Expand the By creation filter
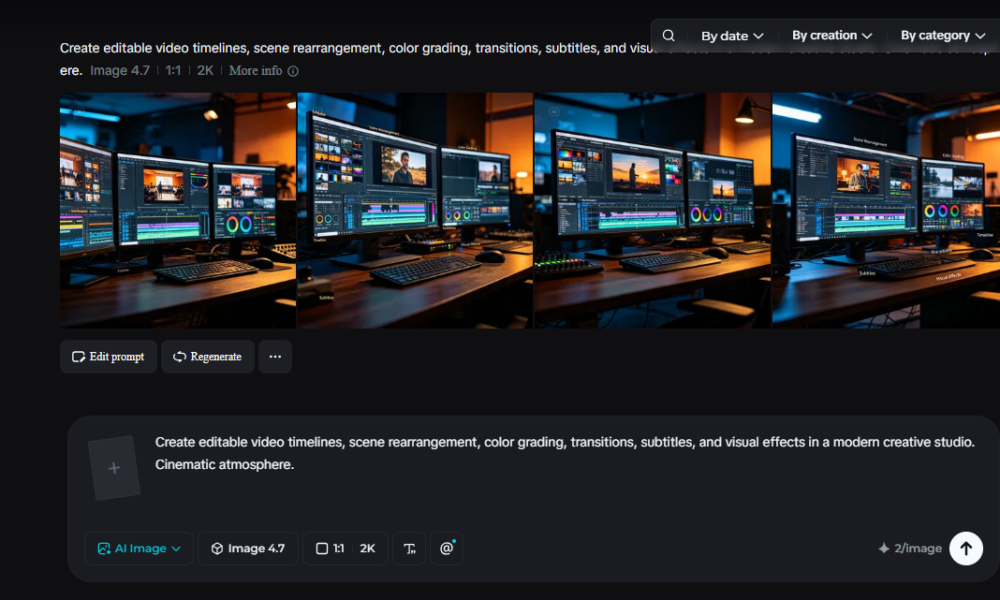 tap(832, 36)
